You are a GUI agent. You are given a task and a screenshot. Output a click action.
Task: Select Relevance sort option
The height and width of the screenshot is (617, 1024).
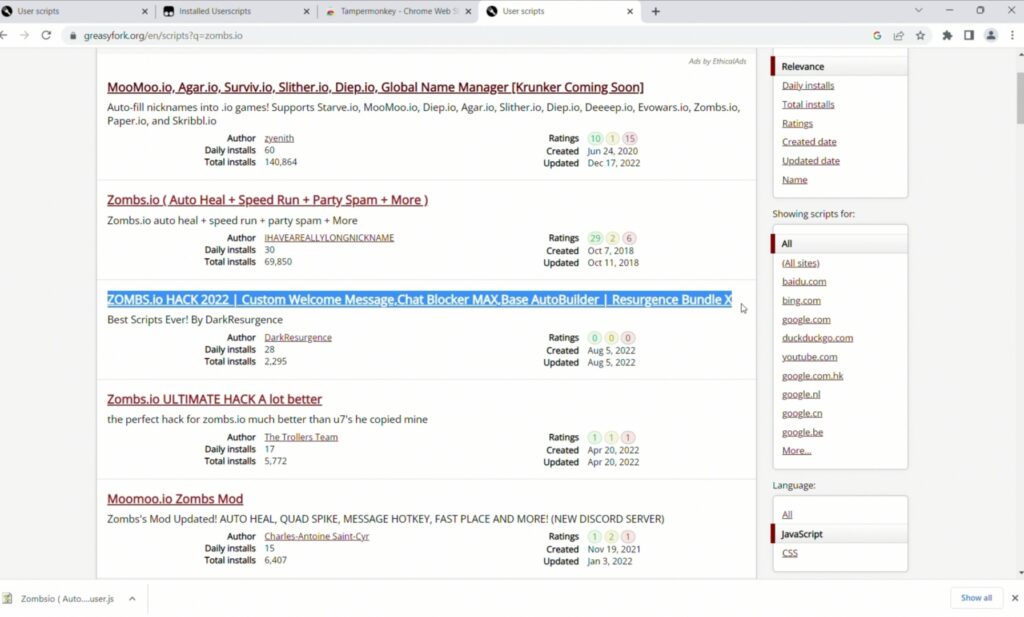(x=840, y=67)
